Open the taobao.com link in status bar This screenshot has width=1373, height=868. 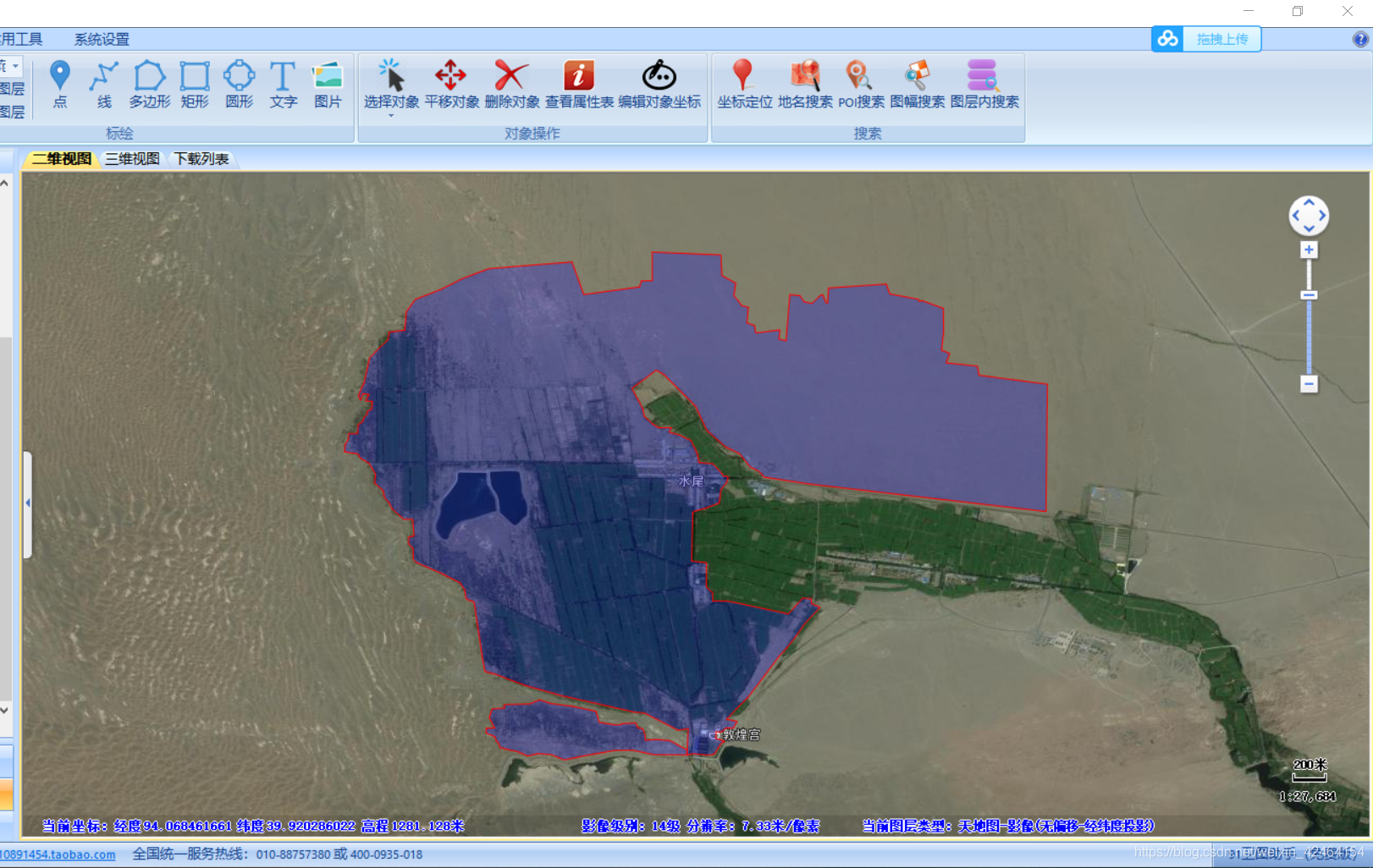pos(58,854)
